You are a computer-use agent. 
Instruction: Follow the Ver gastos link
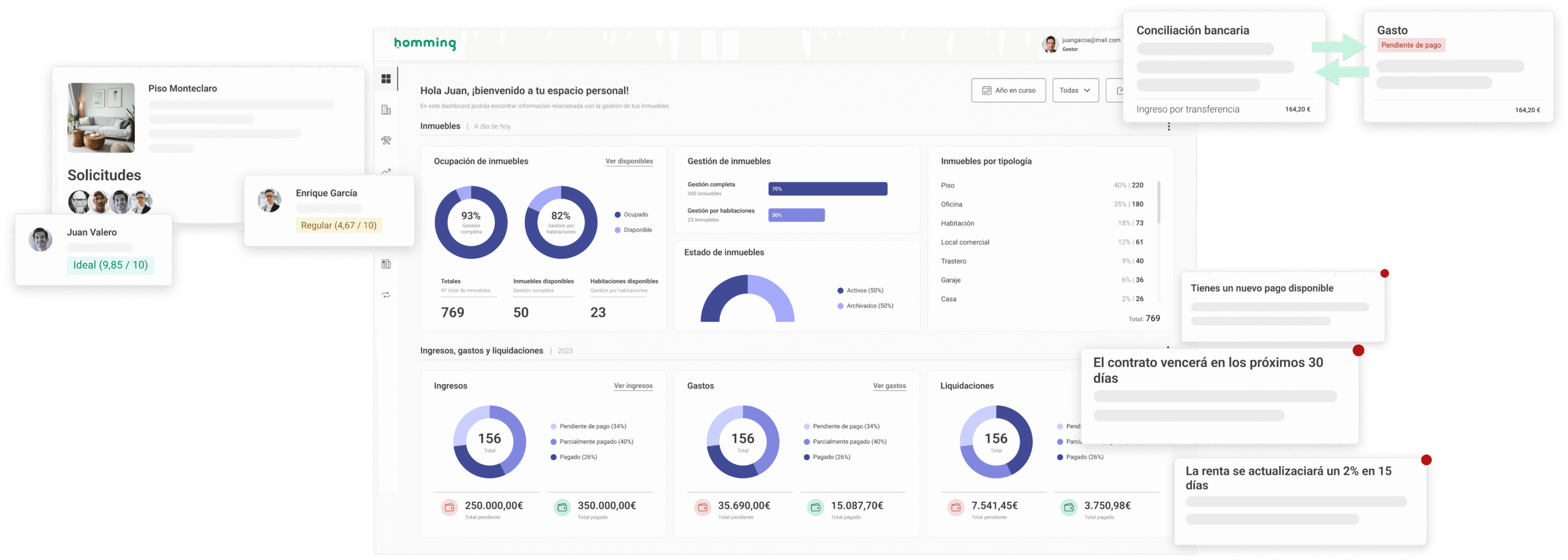click(x=889, y=386)
